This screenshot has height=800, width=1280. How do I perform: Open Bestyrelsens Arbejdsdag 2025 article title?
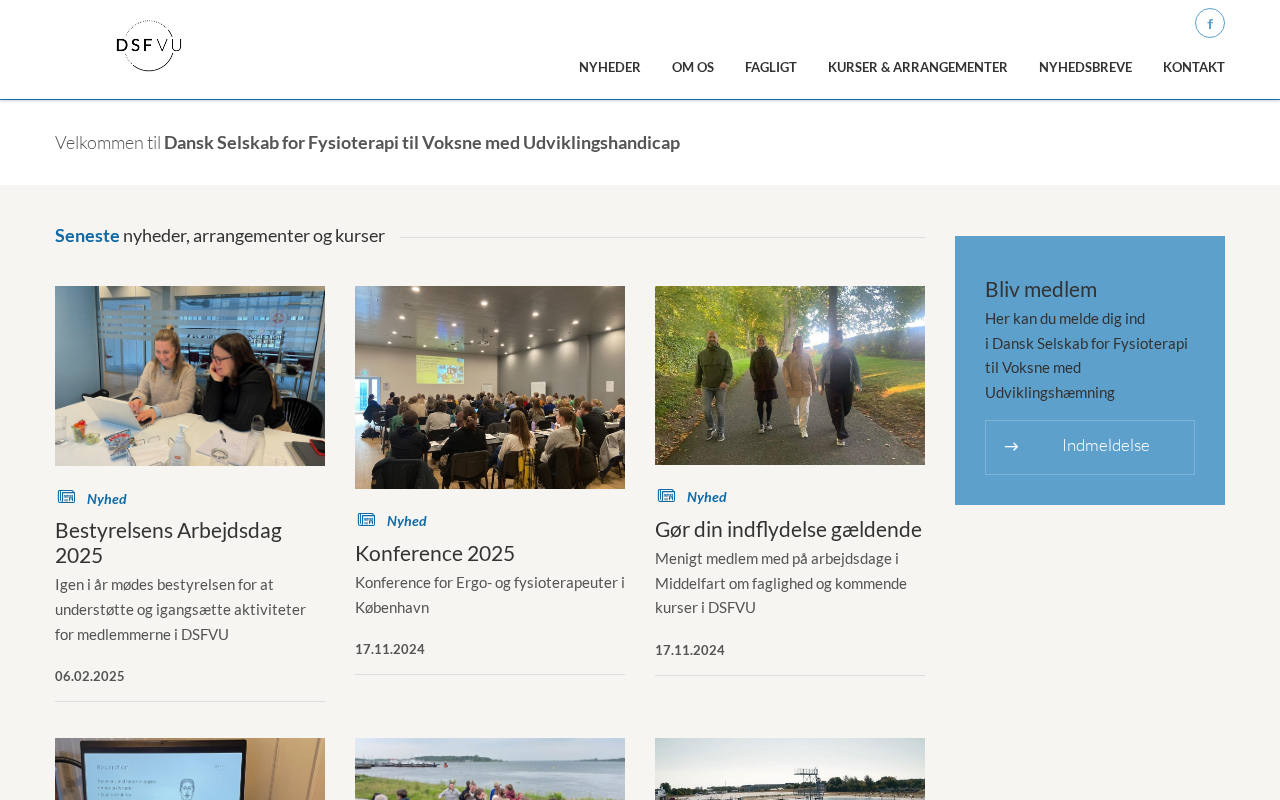tap(168, 543)
